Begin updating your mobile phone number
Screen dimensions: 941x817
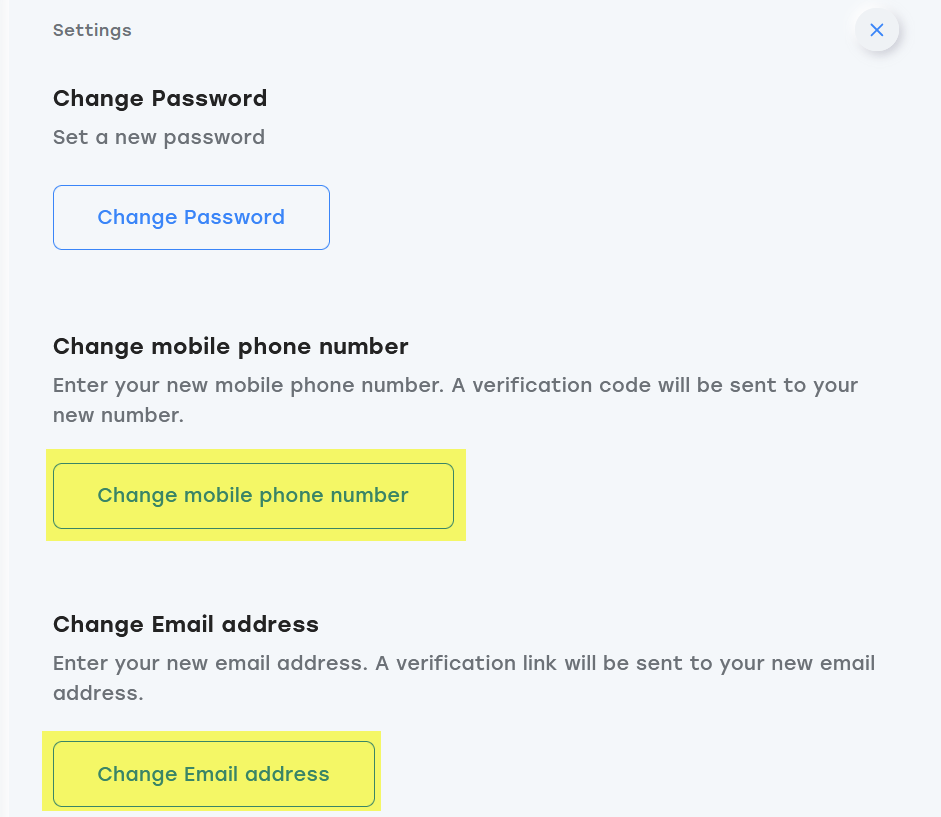(x=253, y=496)
